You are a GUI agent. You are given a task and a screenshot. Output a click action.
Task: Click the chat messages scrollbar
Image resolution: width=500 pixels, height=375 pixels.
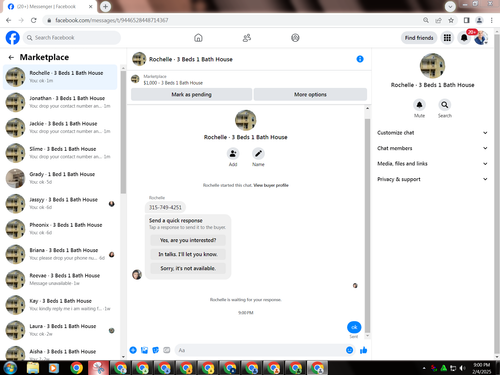[367, 225]
